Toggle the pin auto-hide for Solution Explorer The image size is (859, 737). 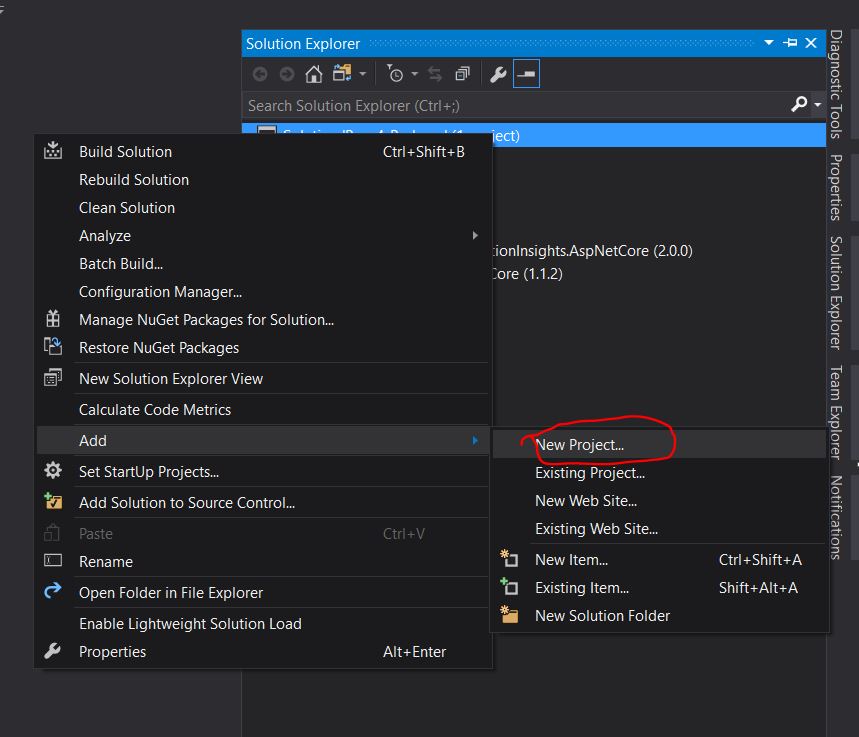pyautogui.click(x=790, y=43)
